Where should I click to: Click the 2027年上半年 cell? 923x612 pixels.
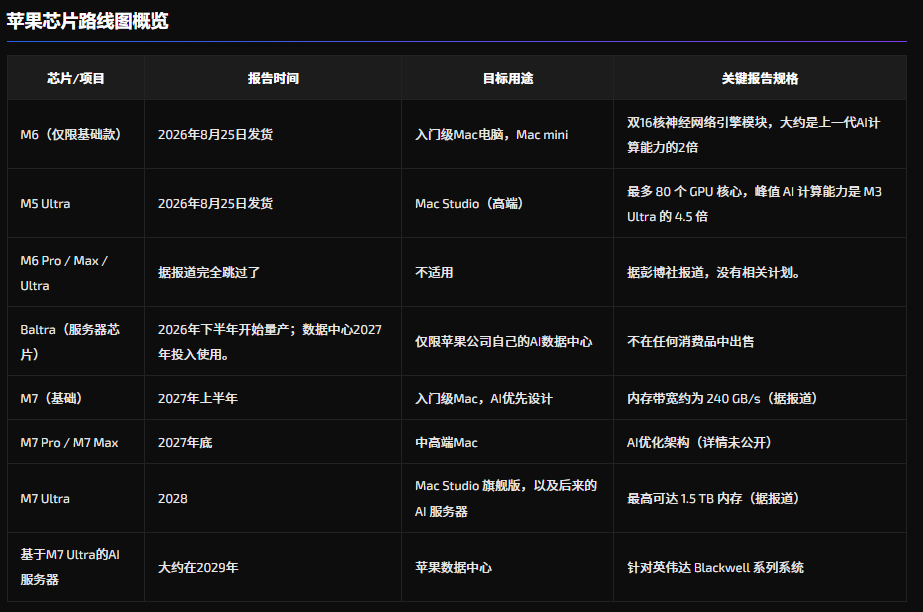(273, 398)
